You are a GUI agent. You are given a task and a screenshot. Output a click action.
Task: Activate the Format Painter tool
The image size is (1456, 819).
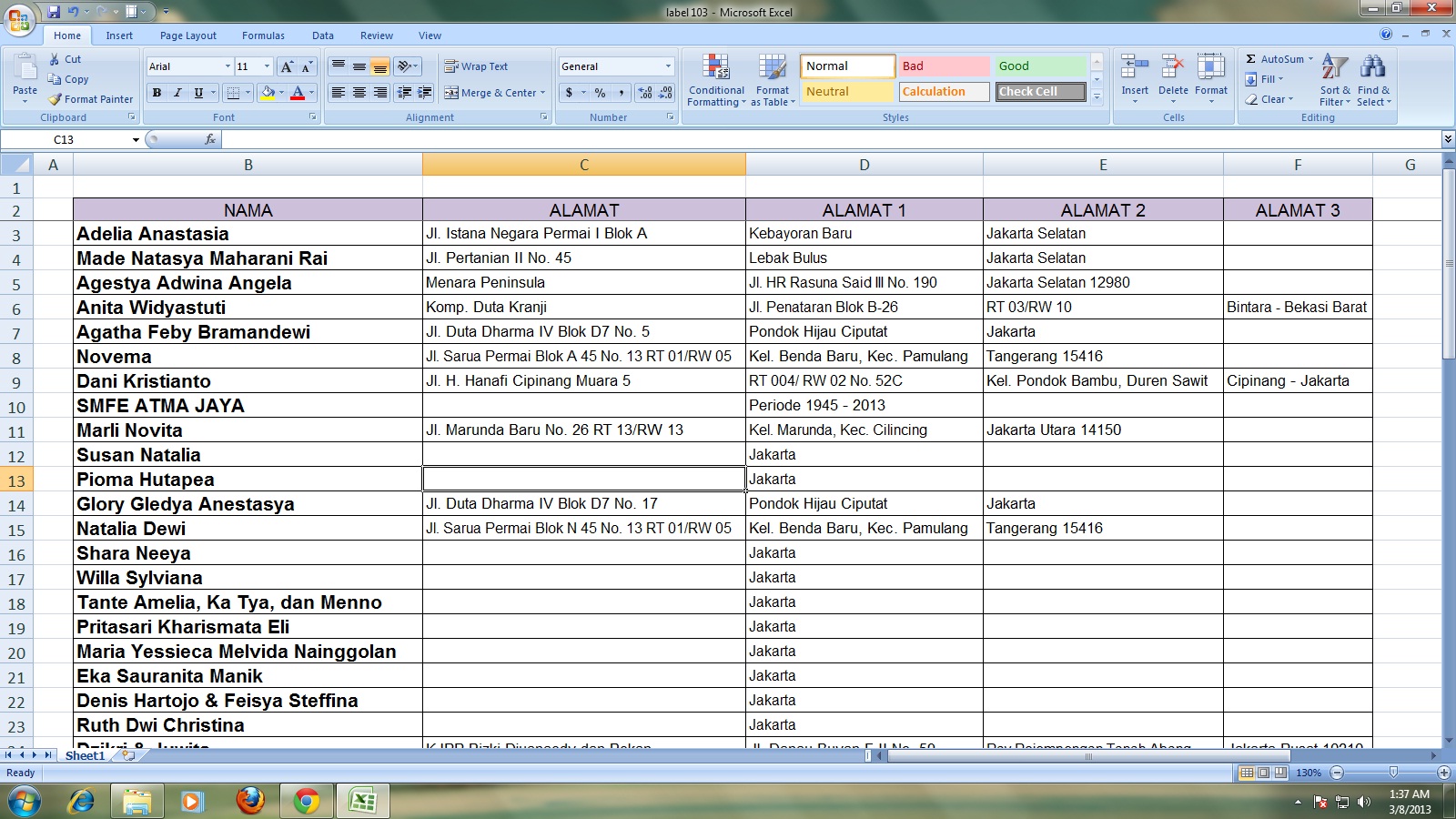[x=91, y=99]
